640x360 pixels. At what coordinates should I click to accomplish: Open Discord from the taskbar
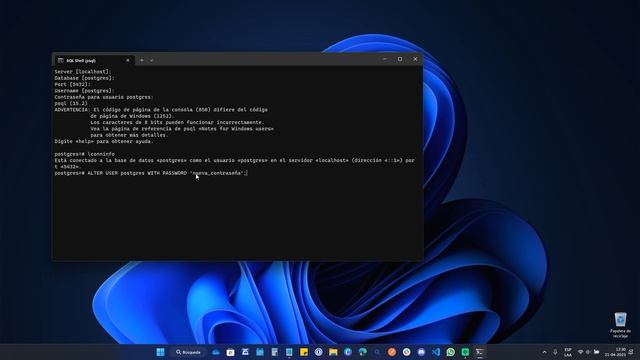coord(421,352)
